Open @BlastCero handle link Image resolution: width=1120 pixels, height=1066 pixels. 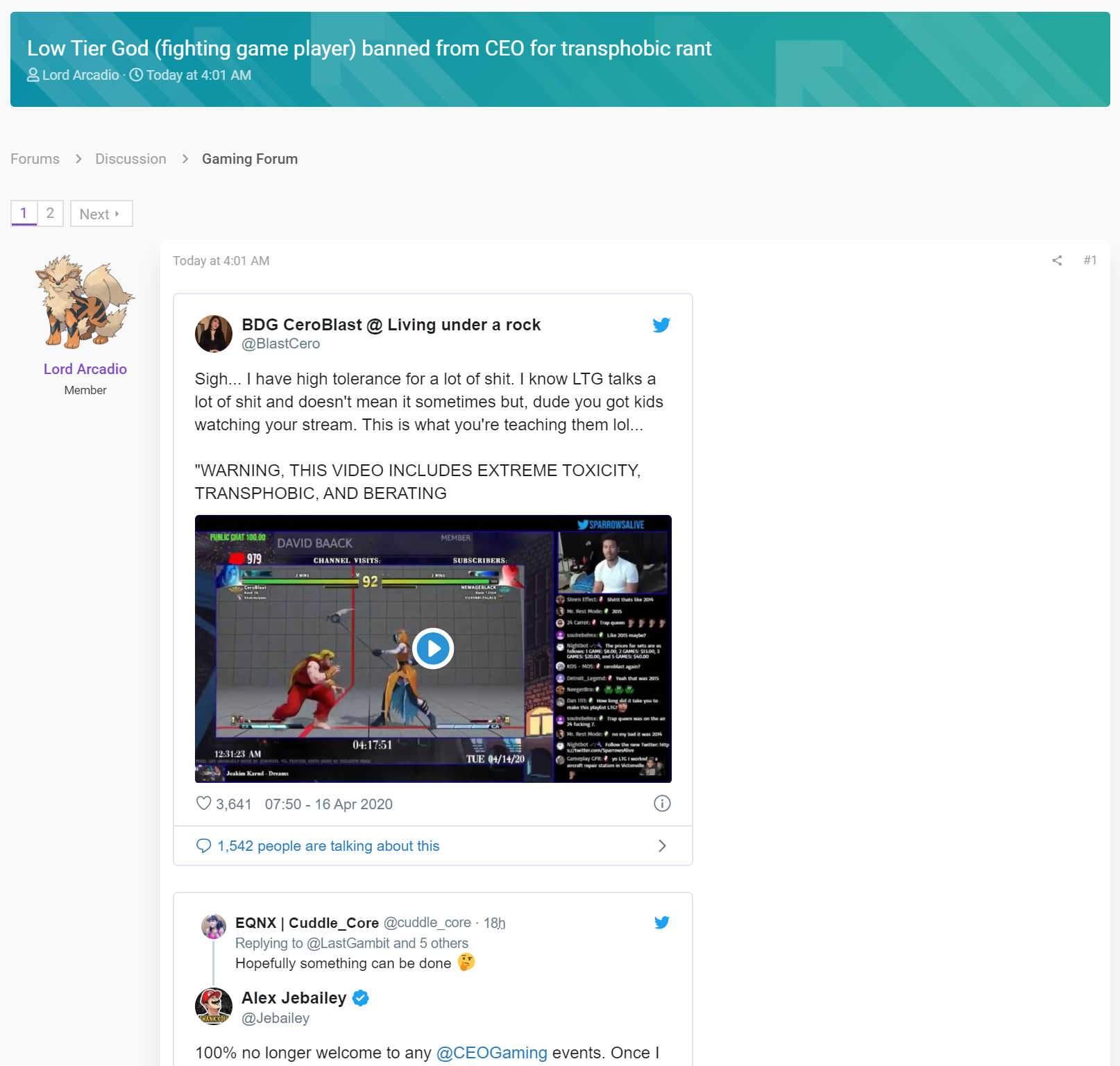click(x=281, y=344)
